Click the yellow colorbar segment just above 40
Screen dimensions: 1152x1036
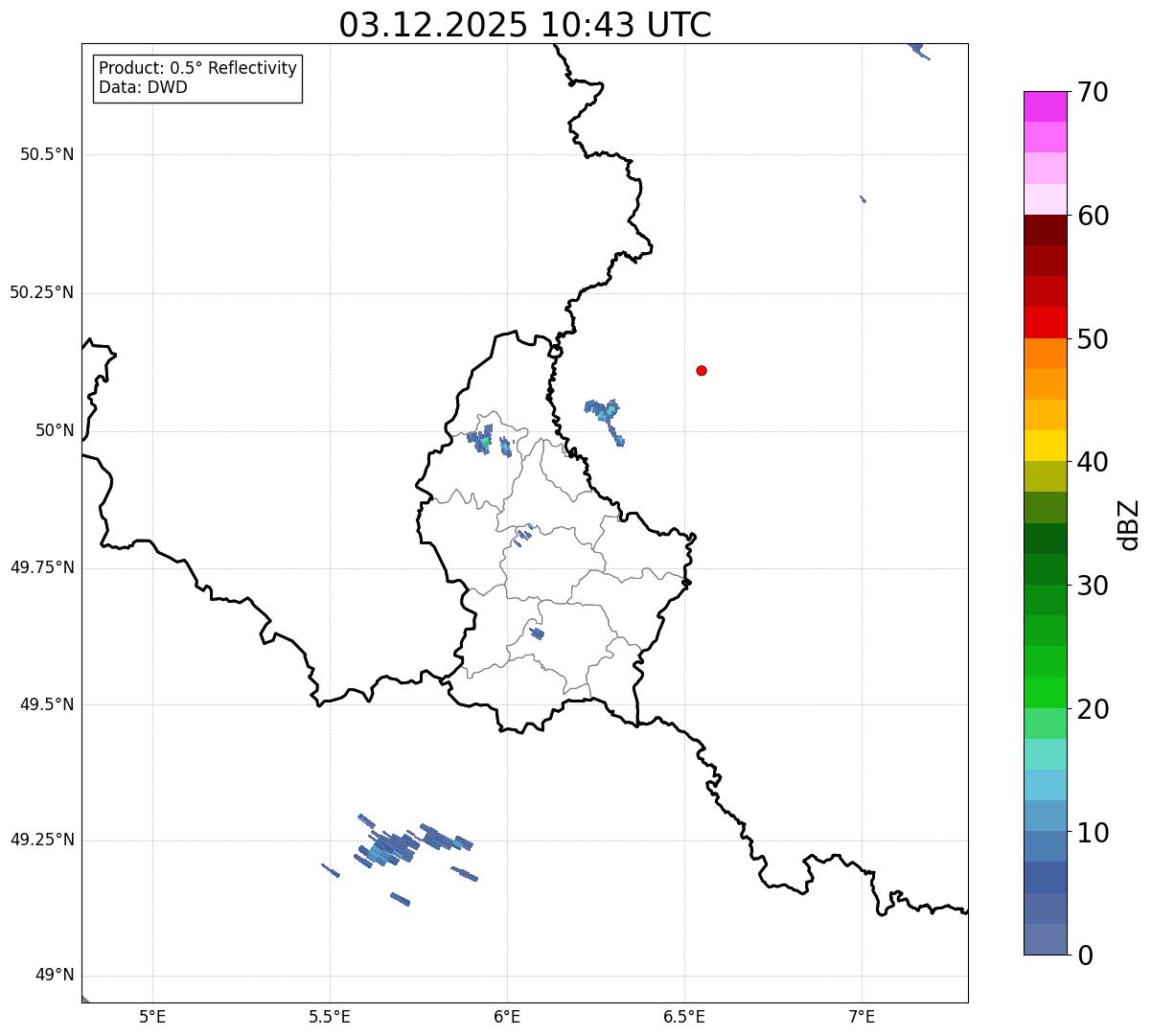pyautogui.click(x=1045, y=446)
